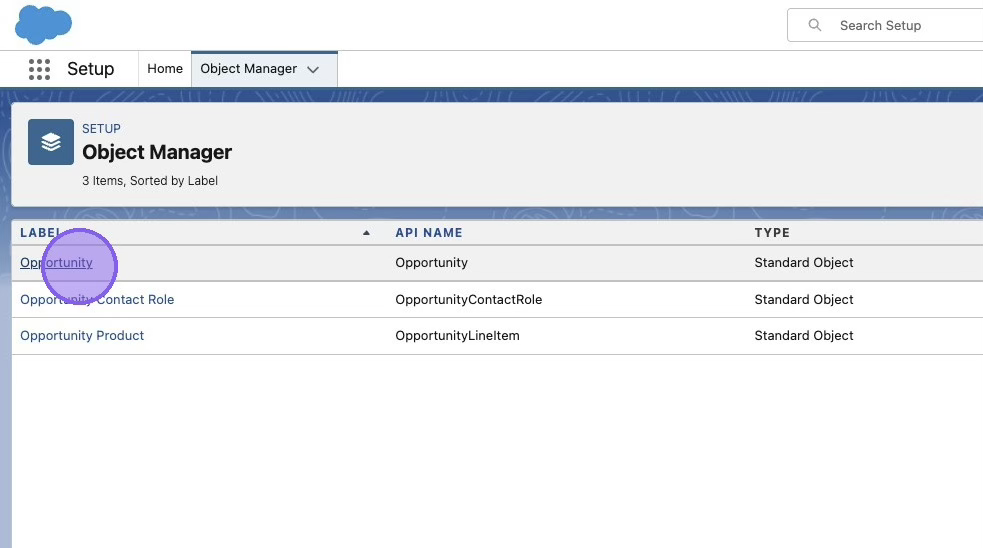This screenshot has width=983, height=548.
Task: Click Standard Object in the Opportunity row
Action: pos(804,263)
